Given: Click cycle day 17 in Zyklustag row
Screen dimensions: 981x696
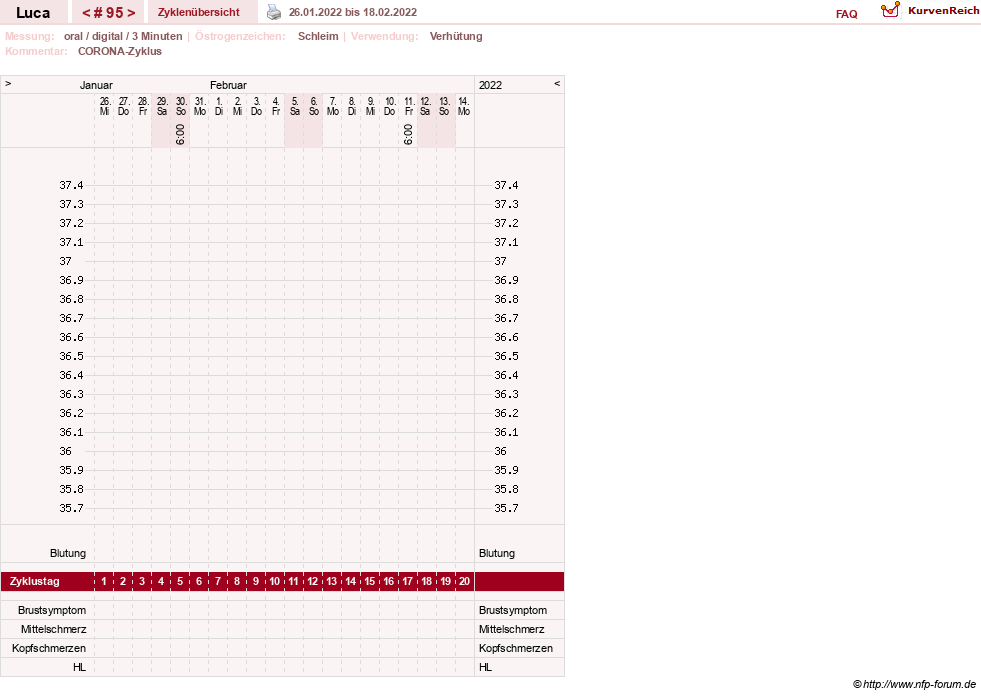Looking at the screenshot, I should pos(407,581).
